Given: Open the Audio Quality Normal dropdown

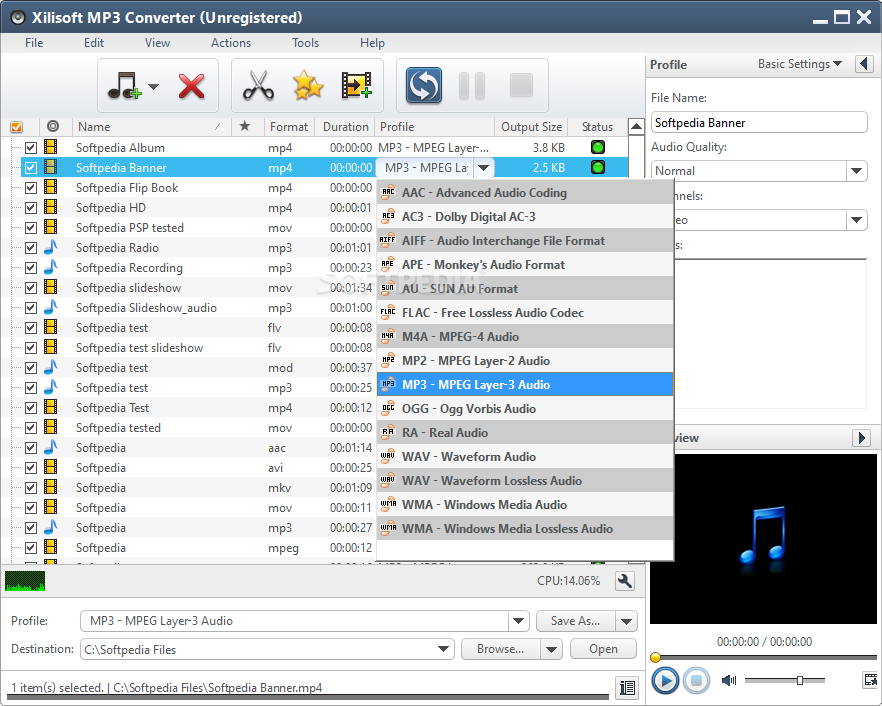Looking at the screenshot, I should [x=856, y=170].
